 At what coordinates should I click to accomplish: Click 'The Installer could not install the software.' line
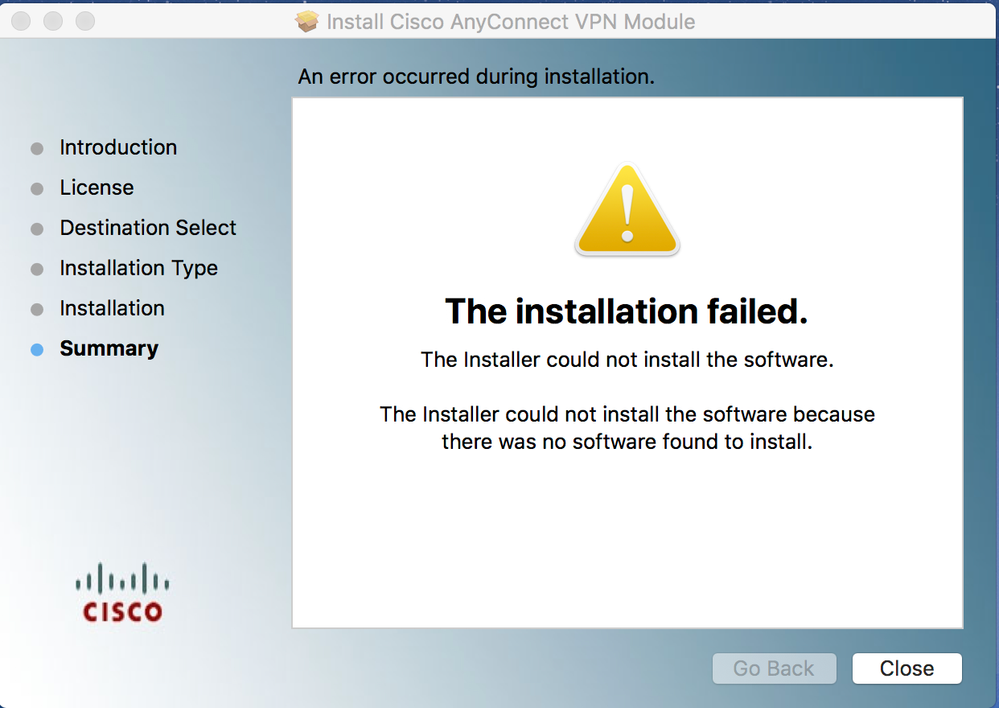[x=627, y=359]
